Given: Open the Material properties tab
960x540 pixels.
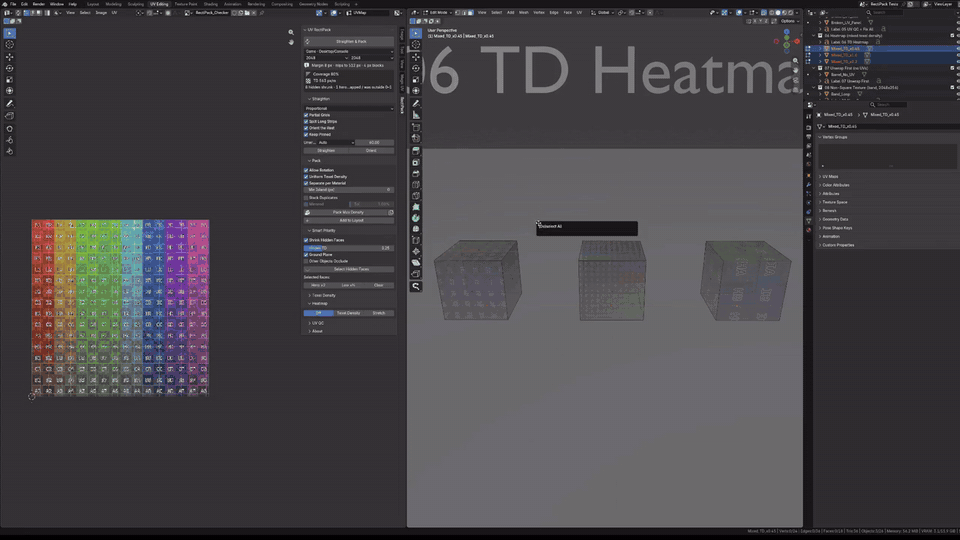Looking at the screenshot, I should pos(809,230).
